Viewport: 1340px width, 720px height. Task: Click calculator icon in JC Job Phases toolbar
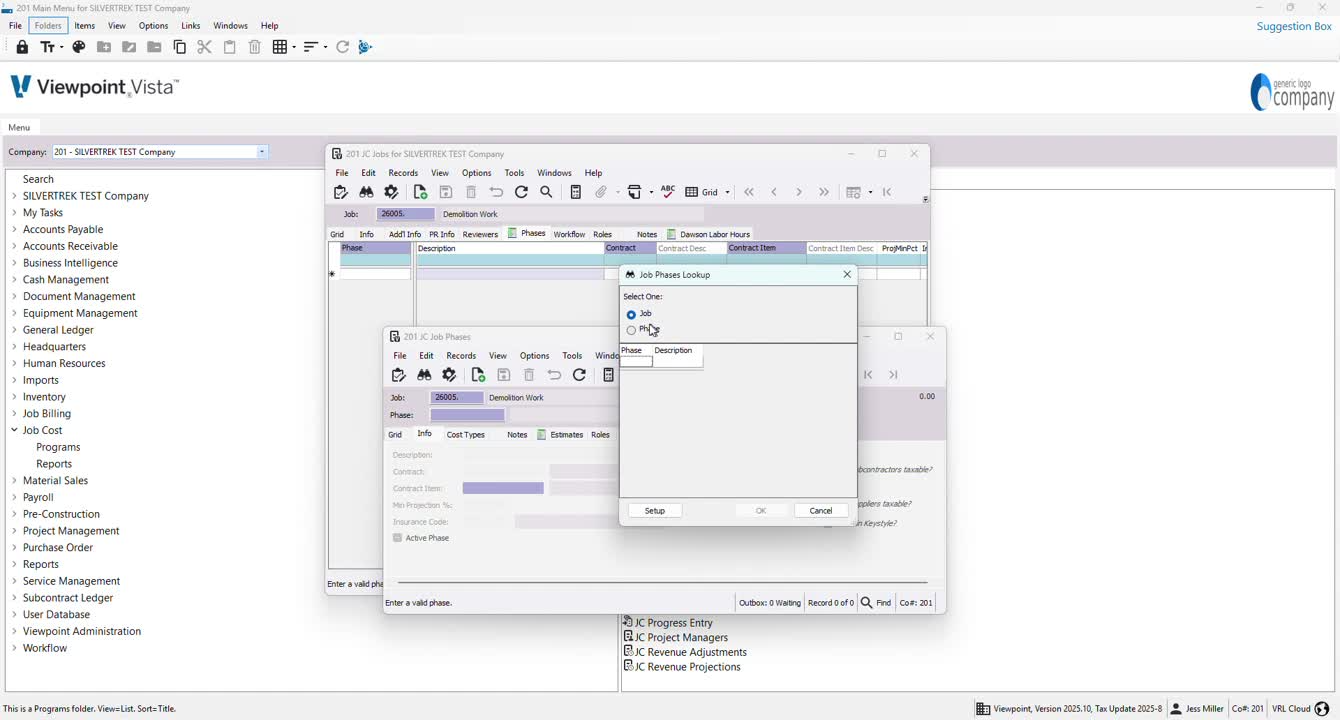click(x=608, y=375)
